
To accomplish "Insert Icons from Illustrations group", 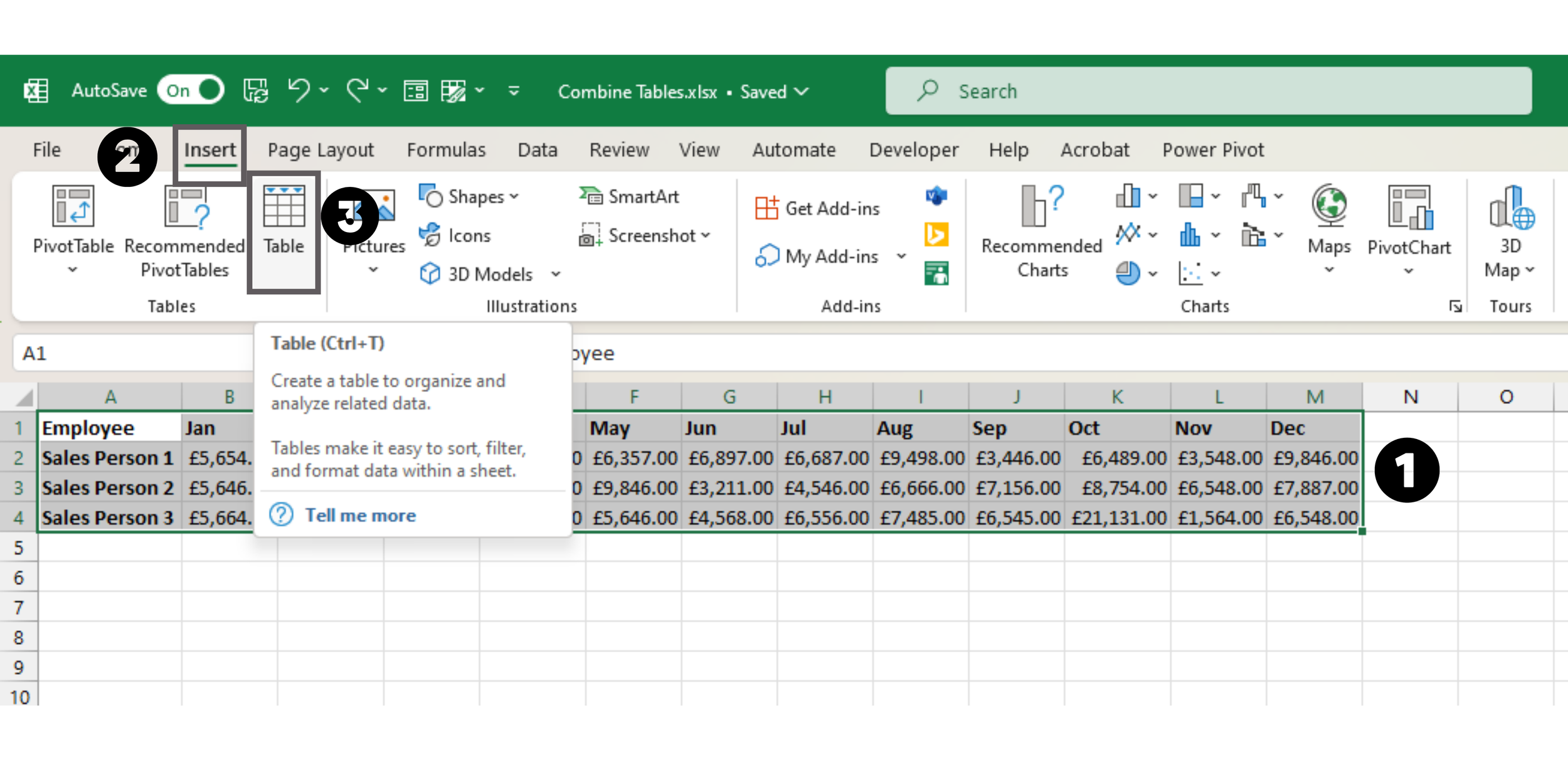I will (x=456, y=235).
